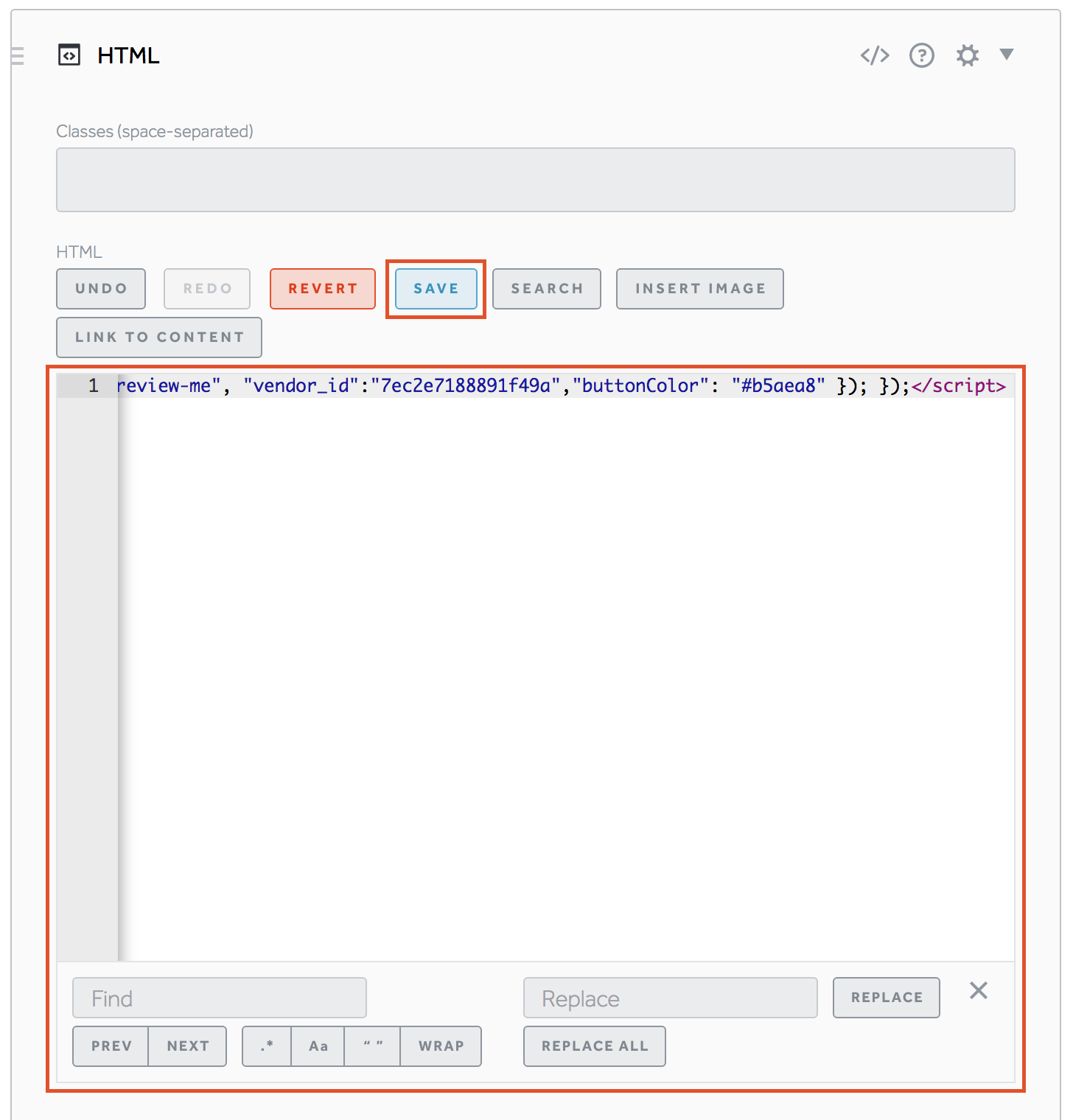Click the Replace text field
This screenshot has height=1120, width=1073.
[670, 998]
